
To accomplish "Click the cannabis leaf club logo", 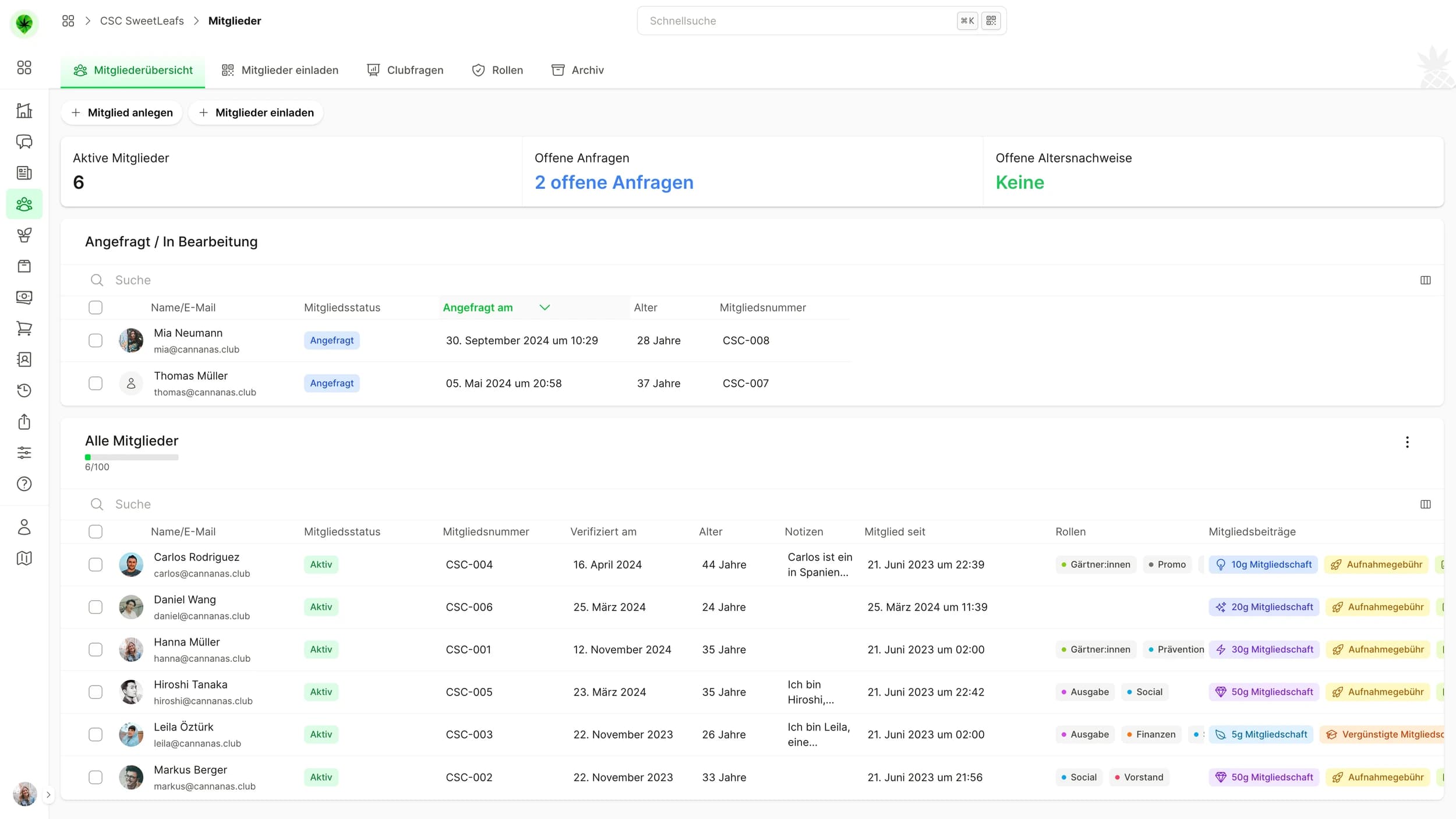I will tap(24, 24).
